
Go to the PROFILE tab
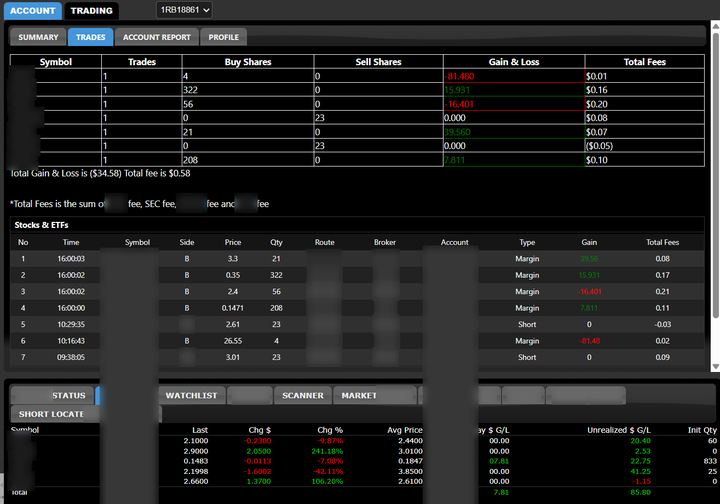223,37
